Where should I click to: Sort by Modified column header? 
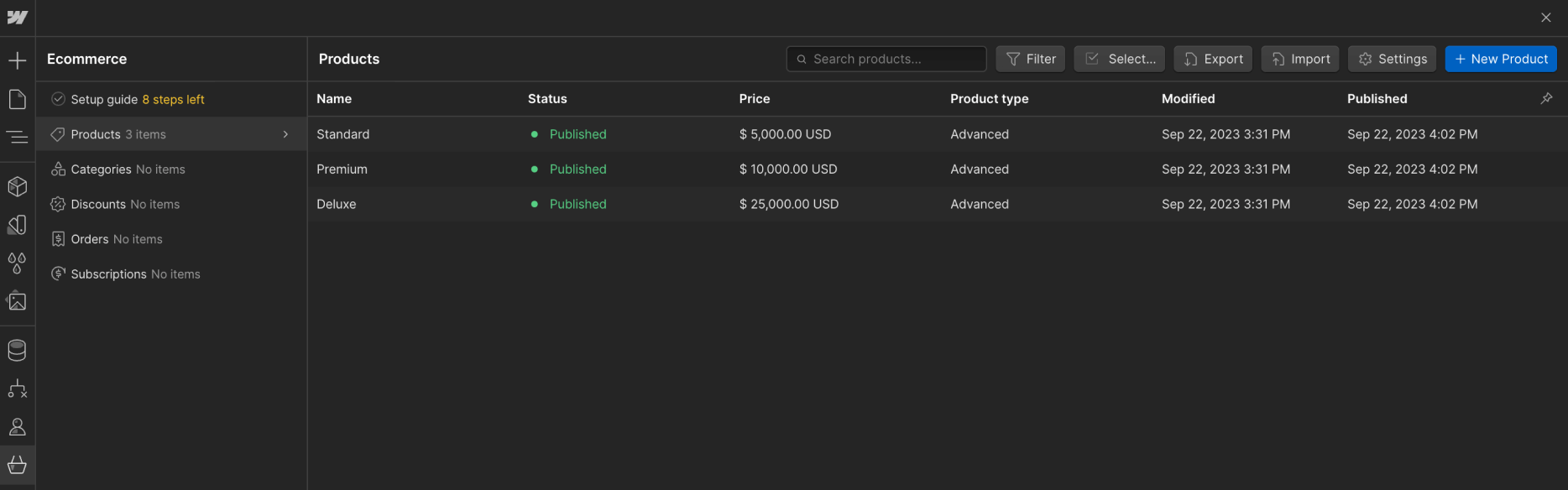tap(1189, 98)
